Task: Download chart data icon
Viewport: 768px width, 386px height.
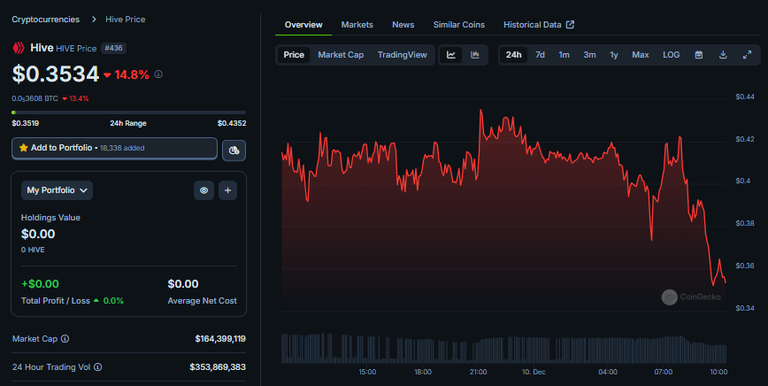Action: 723,55
